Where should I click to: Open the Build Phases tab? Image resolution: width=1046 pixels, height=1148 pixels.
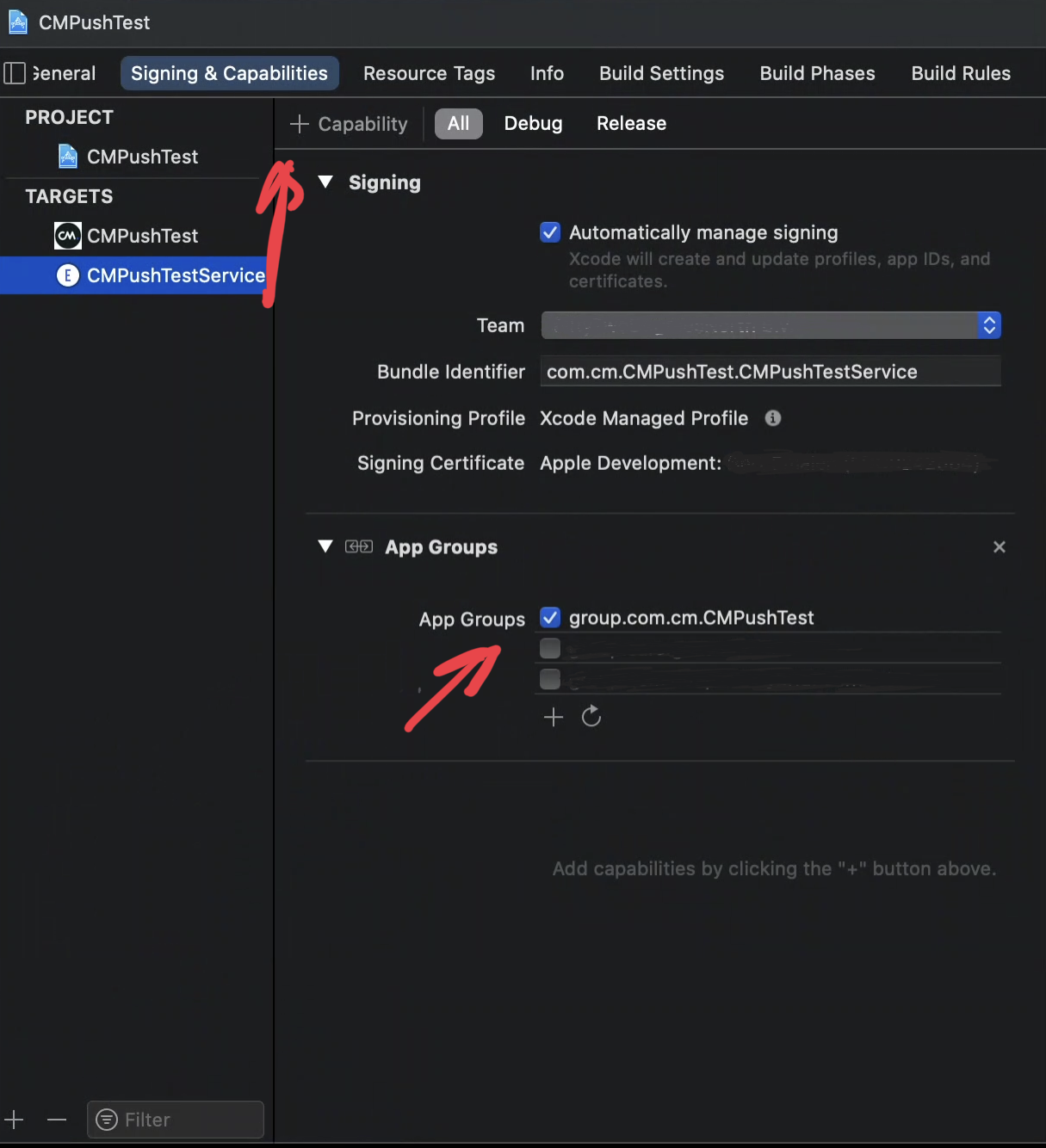(x=817, y=73)
